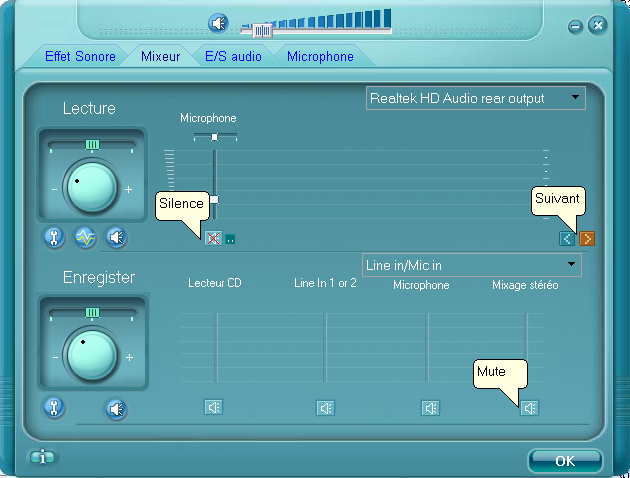This screenshot has width=630, height=478.
Task: Click the Suivant orange arrow
Action: point(587,238)
